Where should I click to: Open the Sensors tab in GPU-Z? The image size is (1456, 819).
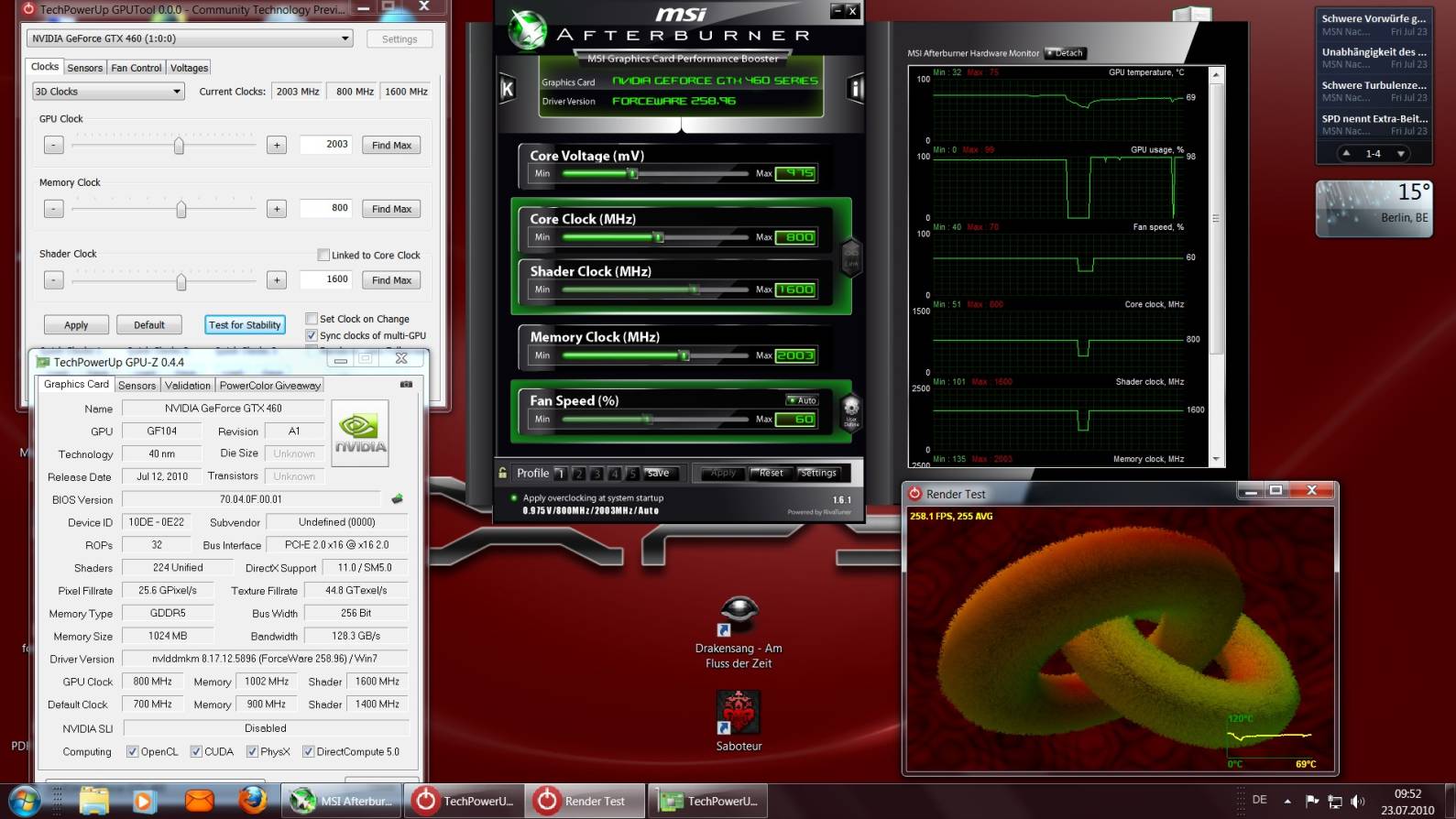(137, 386)
